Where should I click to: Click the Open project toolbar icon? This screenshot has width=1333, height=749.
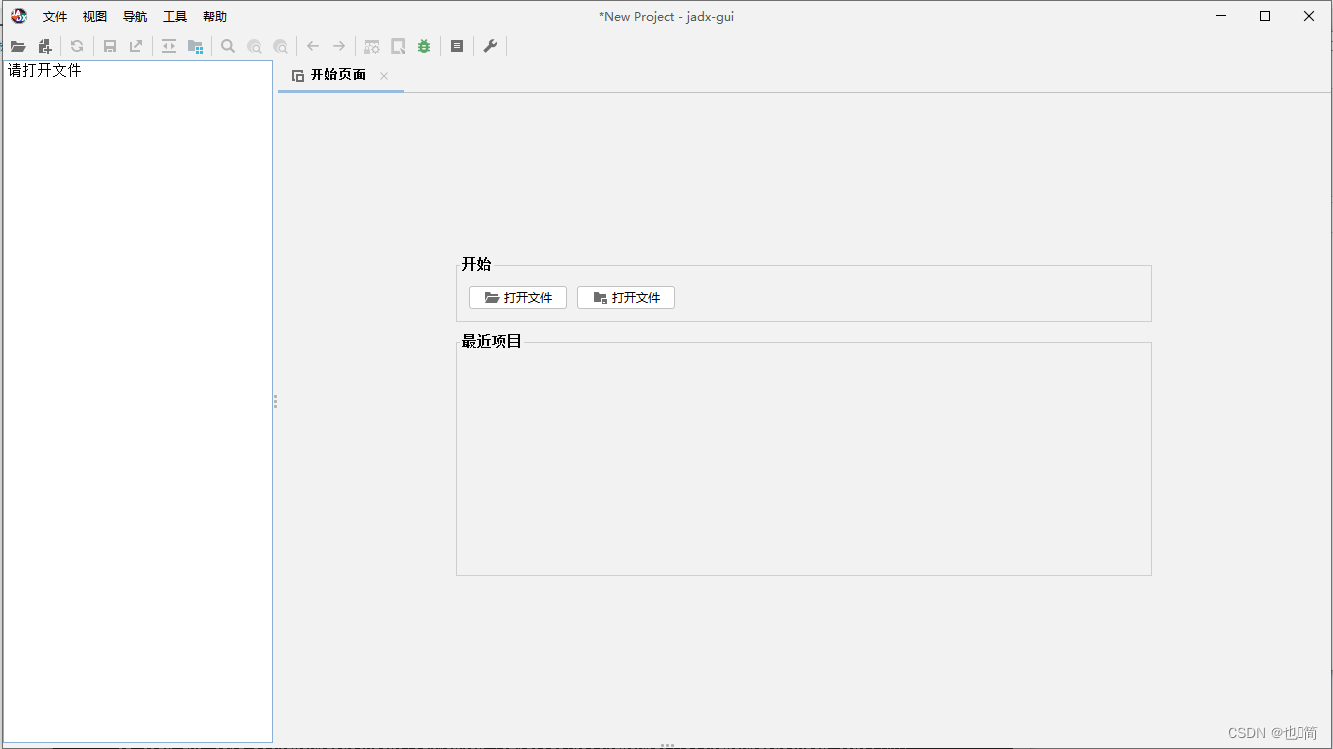click(44, 45)
